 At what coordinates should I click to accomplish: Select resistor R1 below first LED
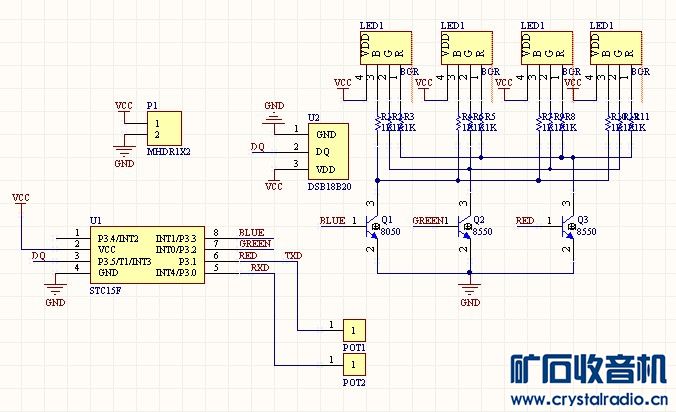click(378, 124)
